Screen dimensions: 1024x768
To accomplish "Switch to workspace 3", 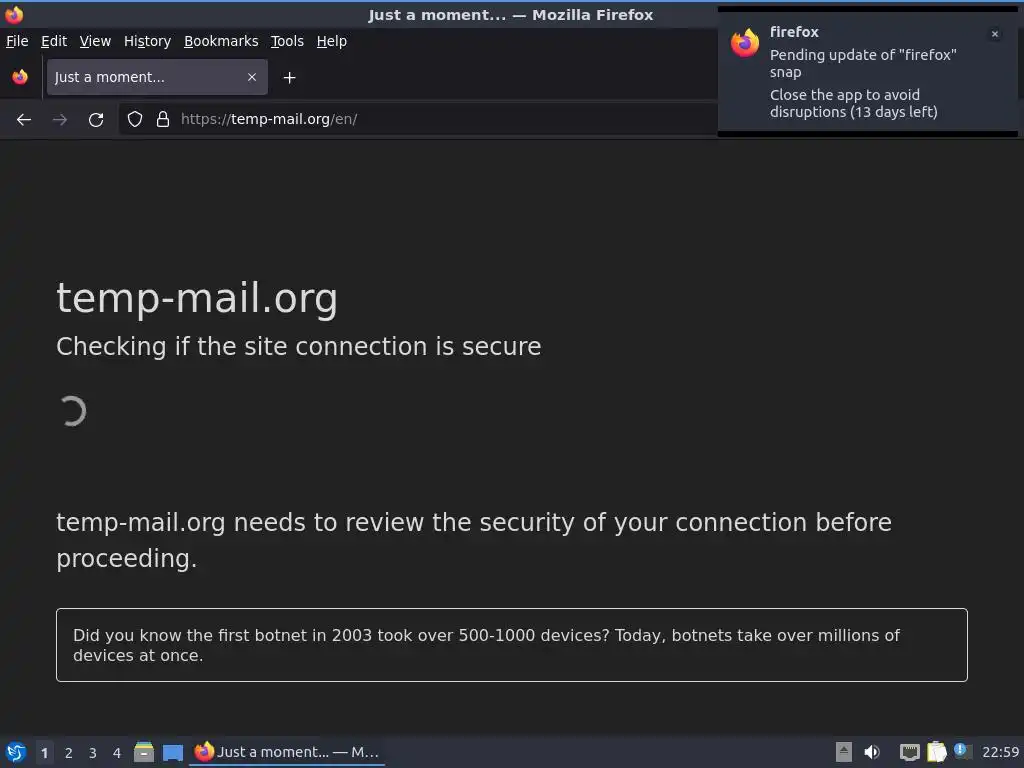I will pos(93,753).
